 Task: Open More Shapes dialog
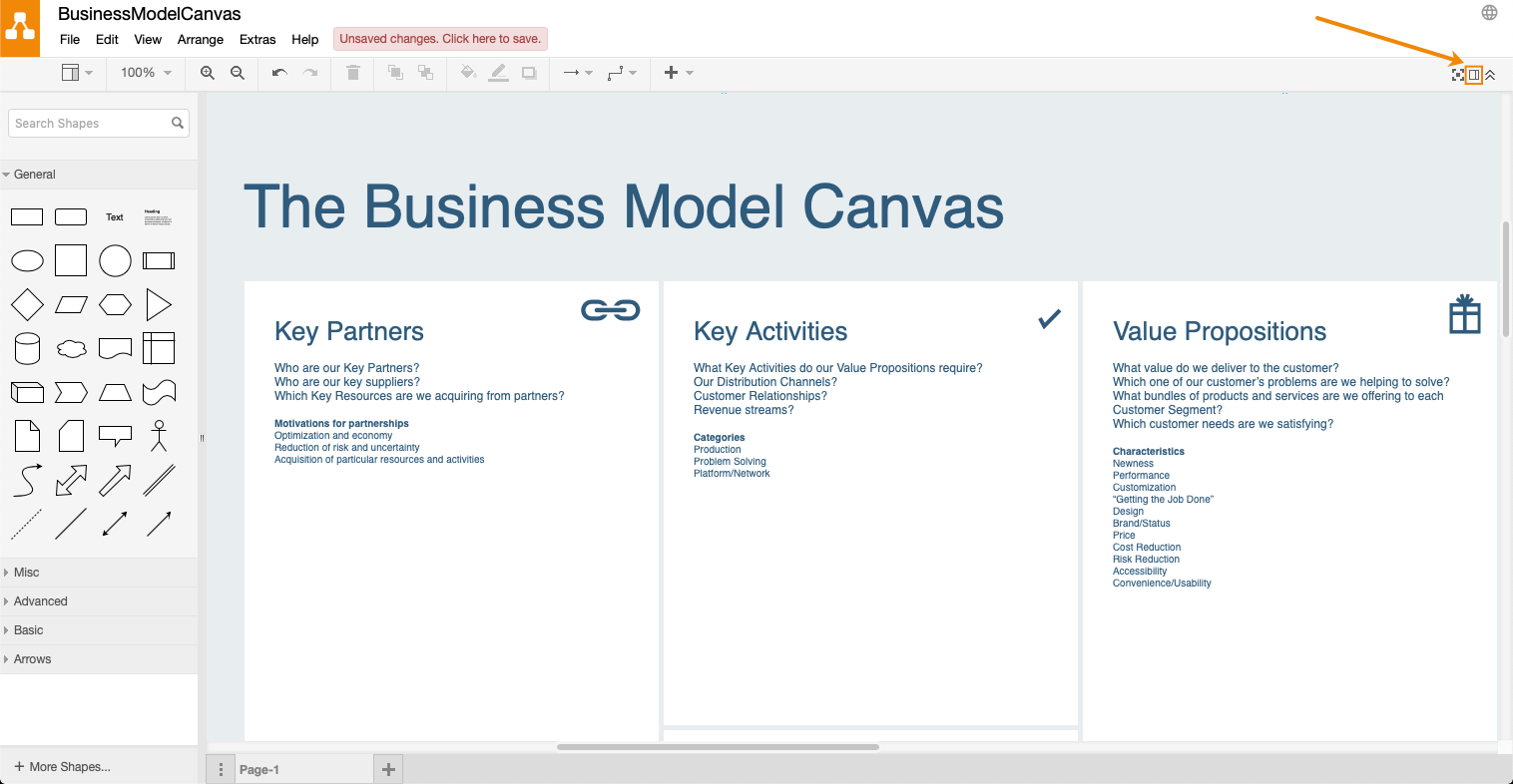click(x=62, y=766)
